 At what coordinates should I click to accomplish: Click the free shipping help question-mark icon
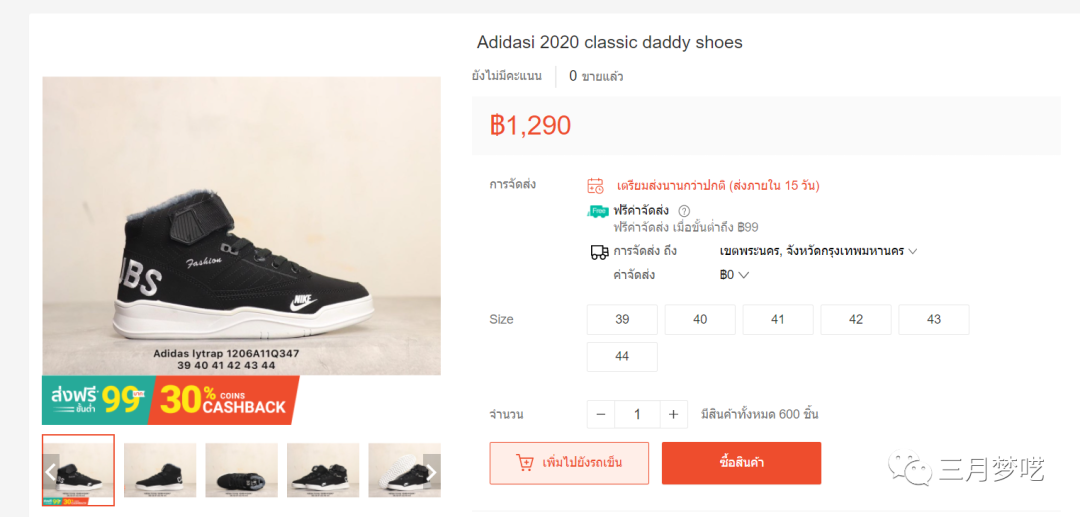coord(684,211)
